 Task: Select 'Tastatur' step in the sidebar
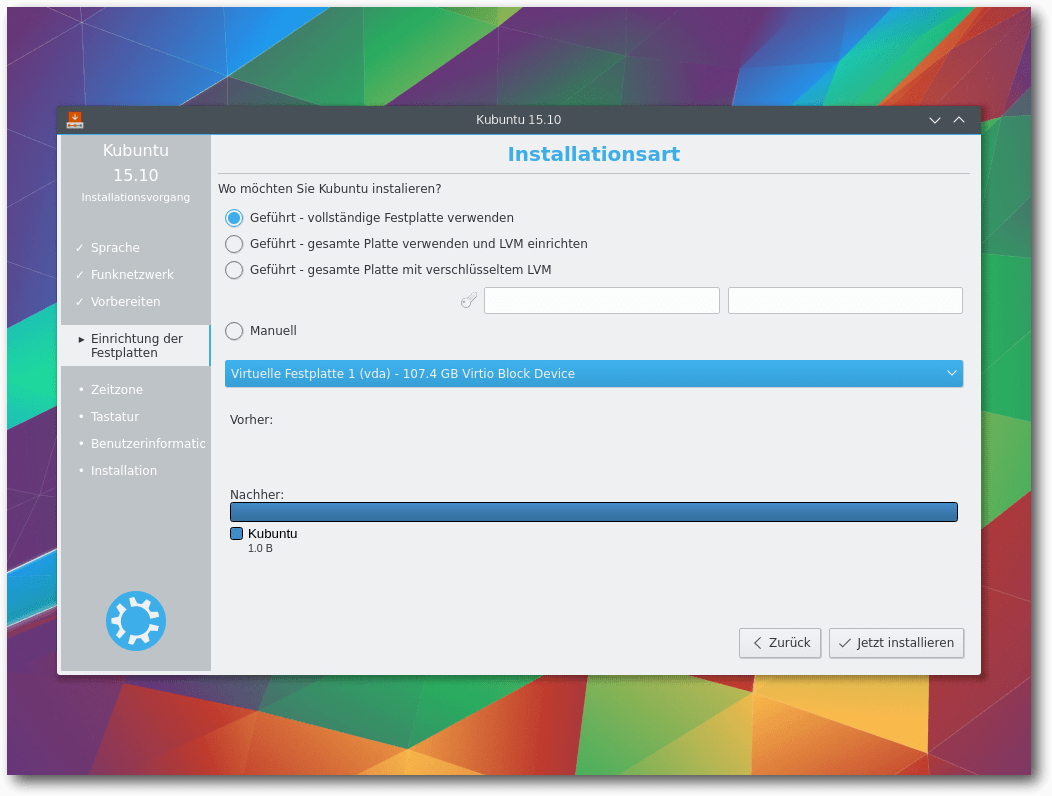(x=115, y=417)
